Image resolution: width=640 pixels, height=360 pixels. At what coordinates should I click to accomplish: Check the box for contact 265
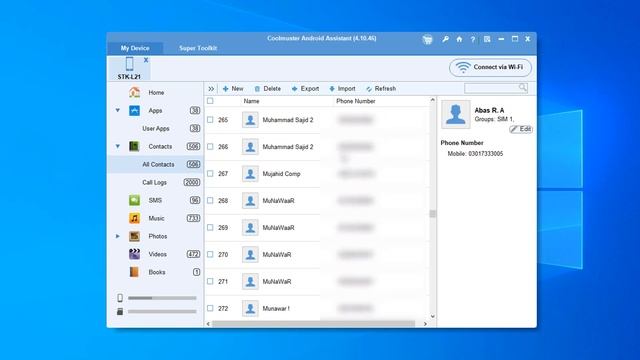click(210, 120)
